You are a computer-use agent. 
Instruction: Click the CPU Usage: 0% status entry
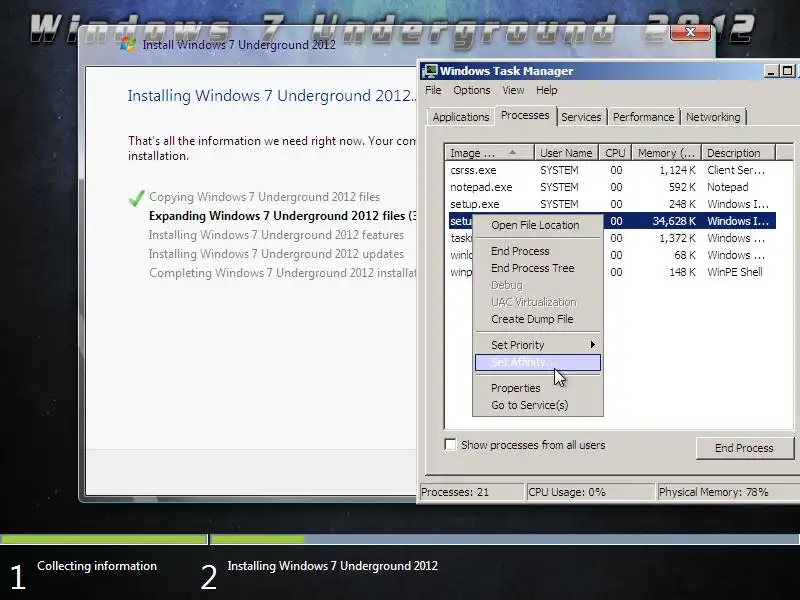click(x=590, y=492)
